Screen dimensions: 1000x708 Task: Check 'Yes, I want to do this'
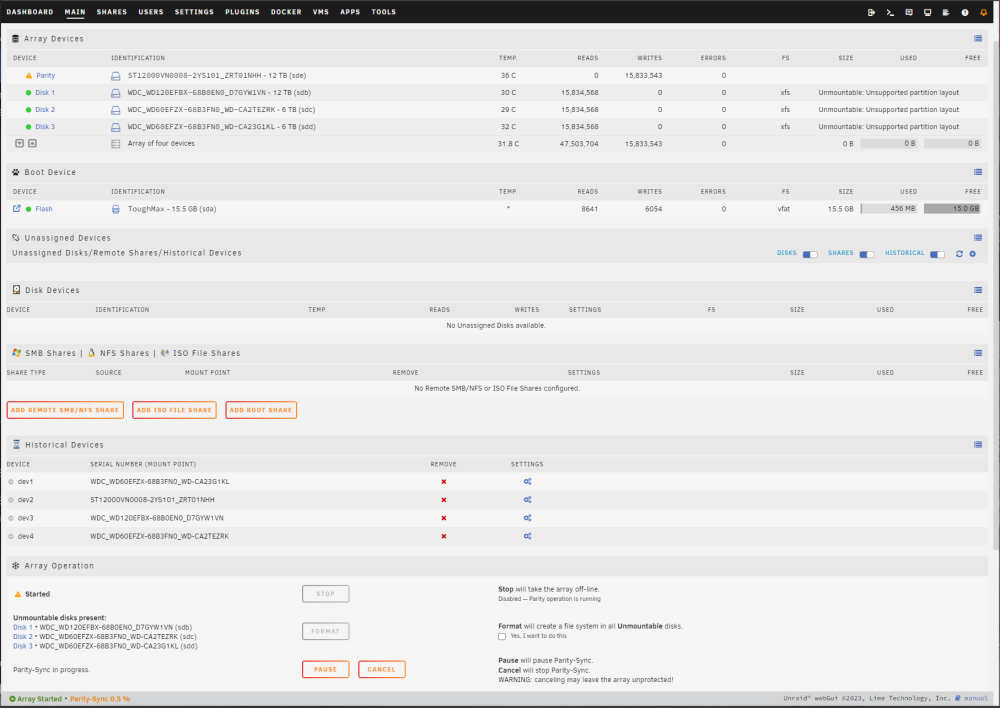click(x=502, y=637)
